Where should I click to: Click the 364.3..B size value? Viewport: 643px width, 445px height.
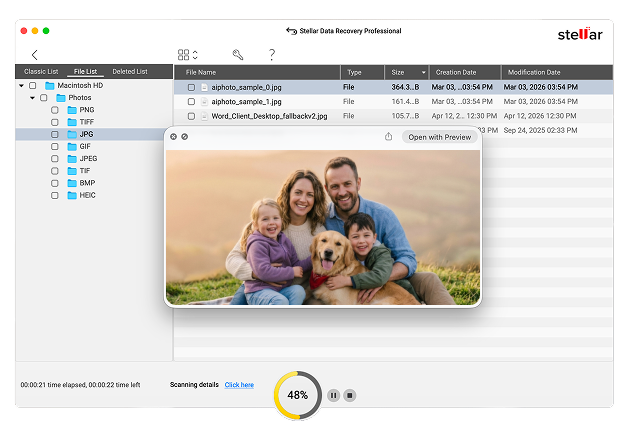(x=405, y=87)
